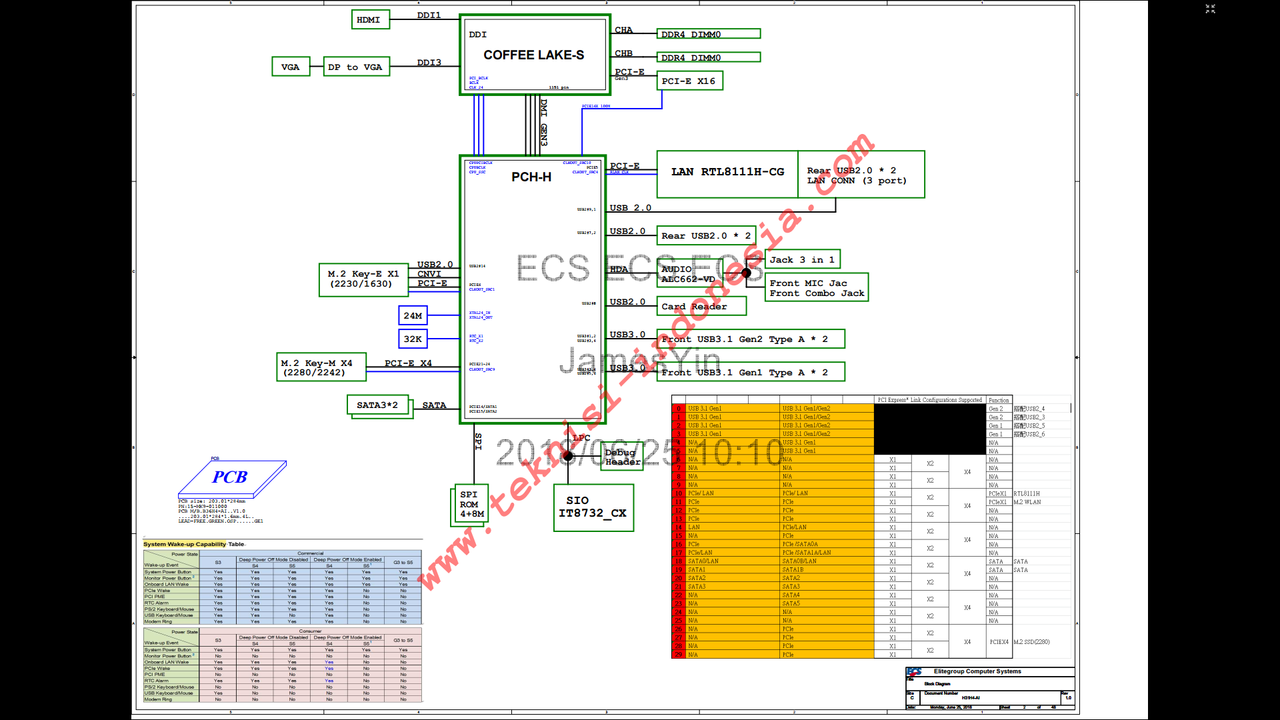Select the Jack 3 in 1 box
1280x720 pixels.
tap(803, 259)
